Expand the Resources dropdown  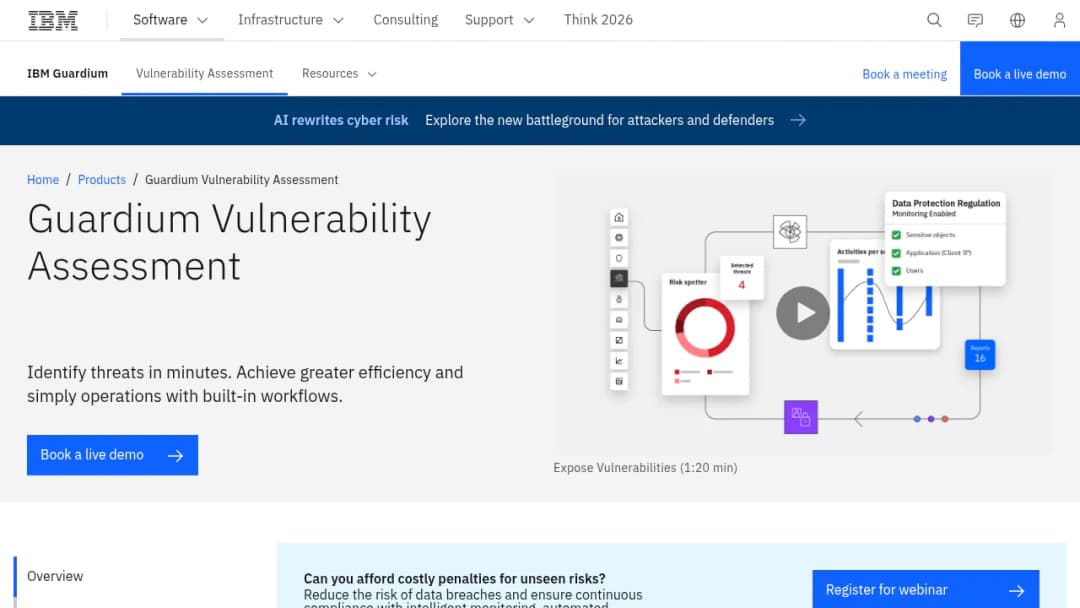339,74
